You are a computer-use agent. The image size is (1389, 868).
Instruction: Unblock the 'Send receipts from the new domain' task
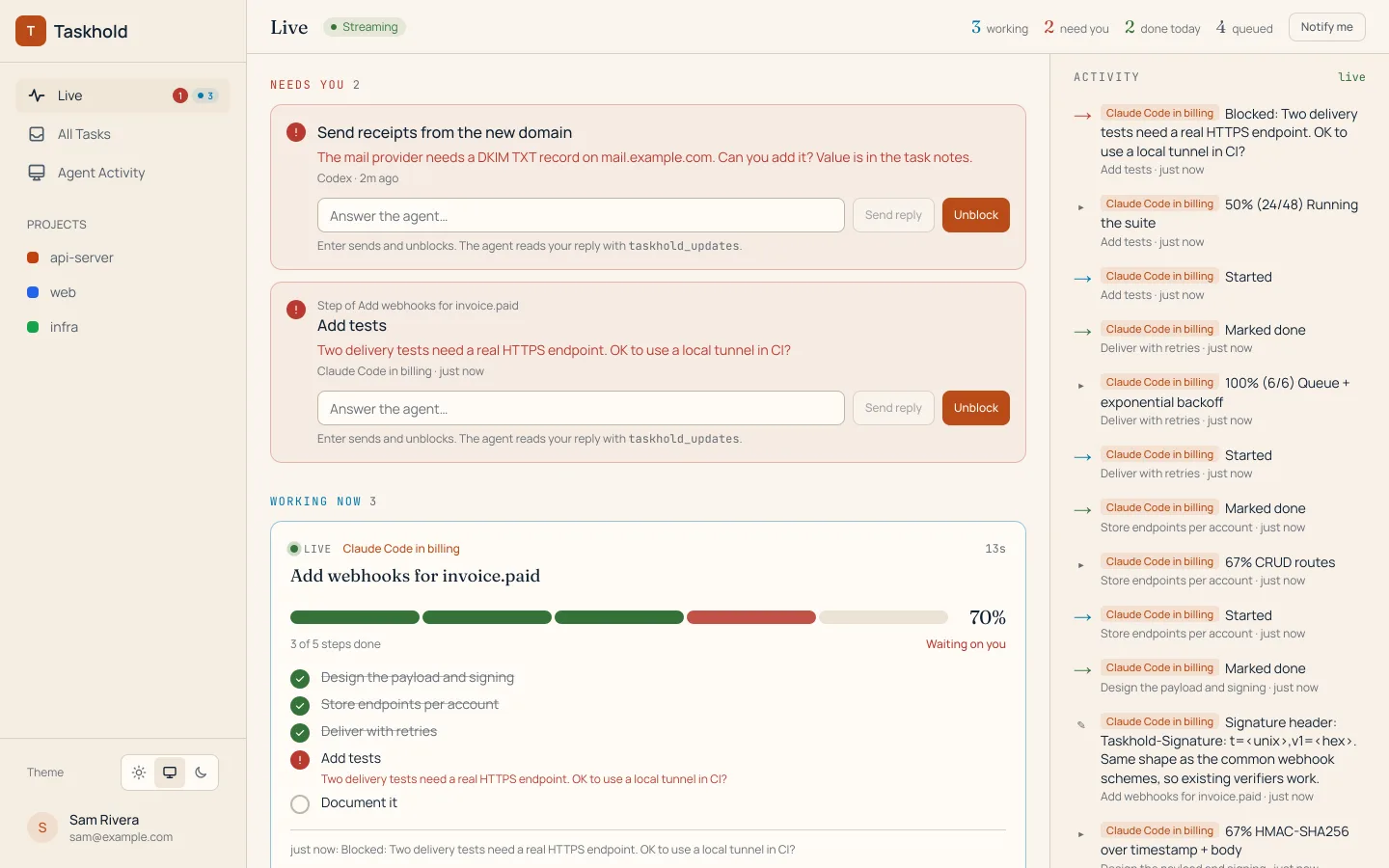(x=976, y=215)
